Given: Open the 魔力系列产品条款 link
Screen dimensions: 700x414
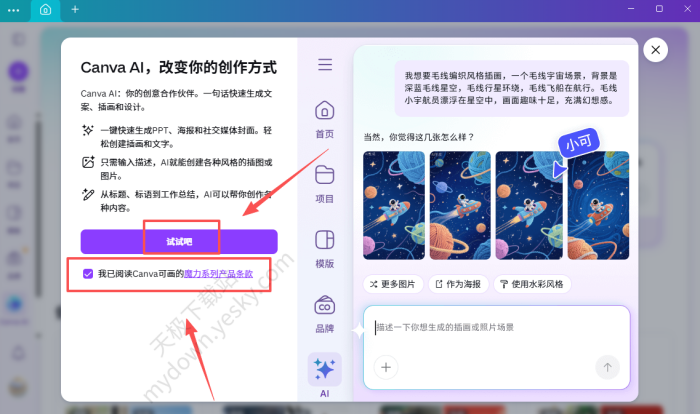Looking at the screenshot, I should [x=218, y=274].
